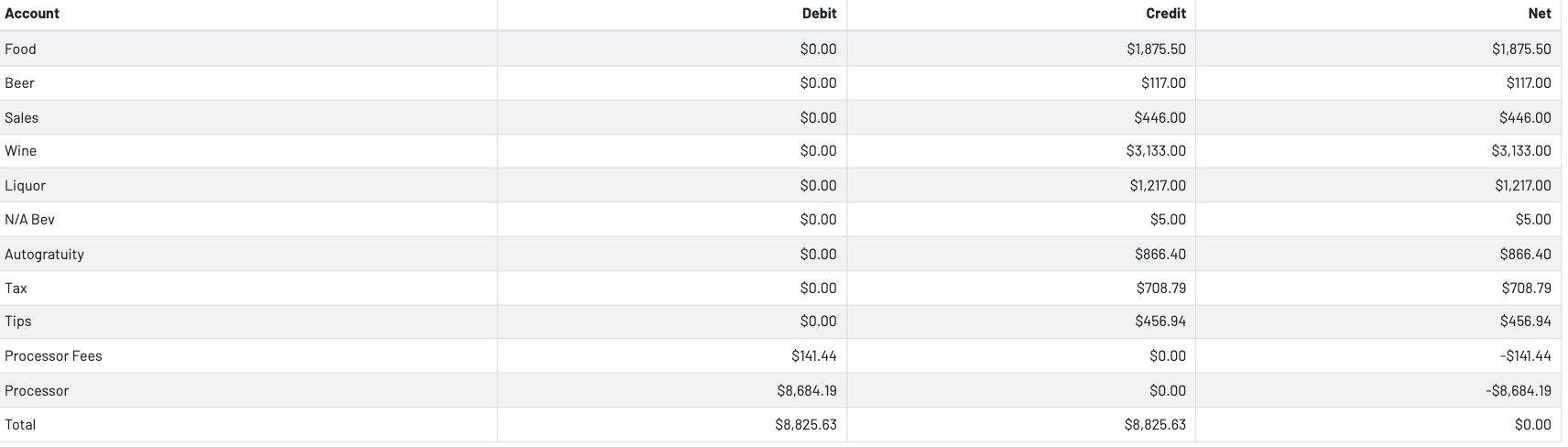
Task: Click the Debit column header
Action: [x=819, y=14]
